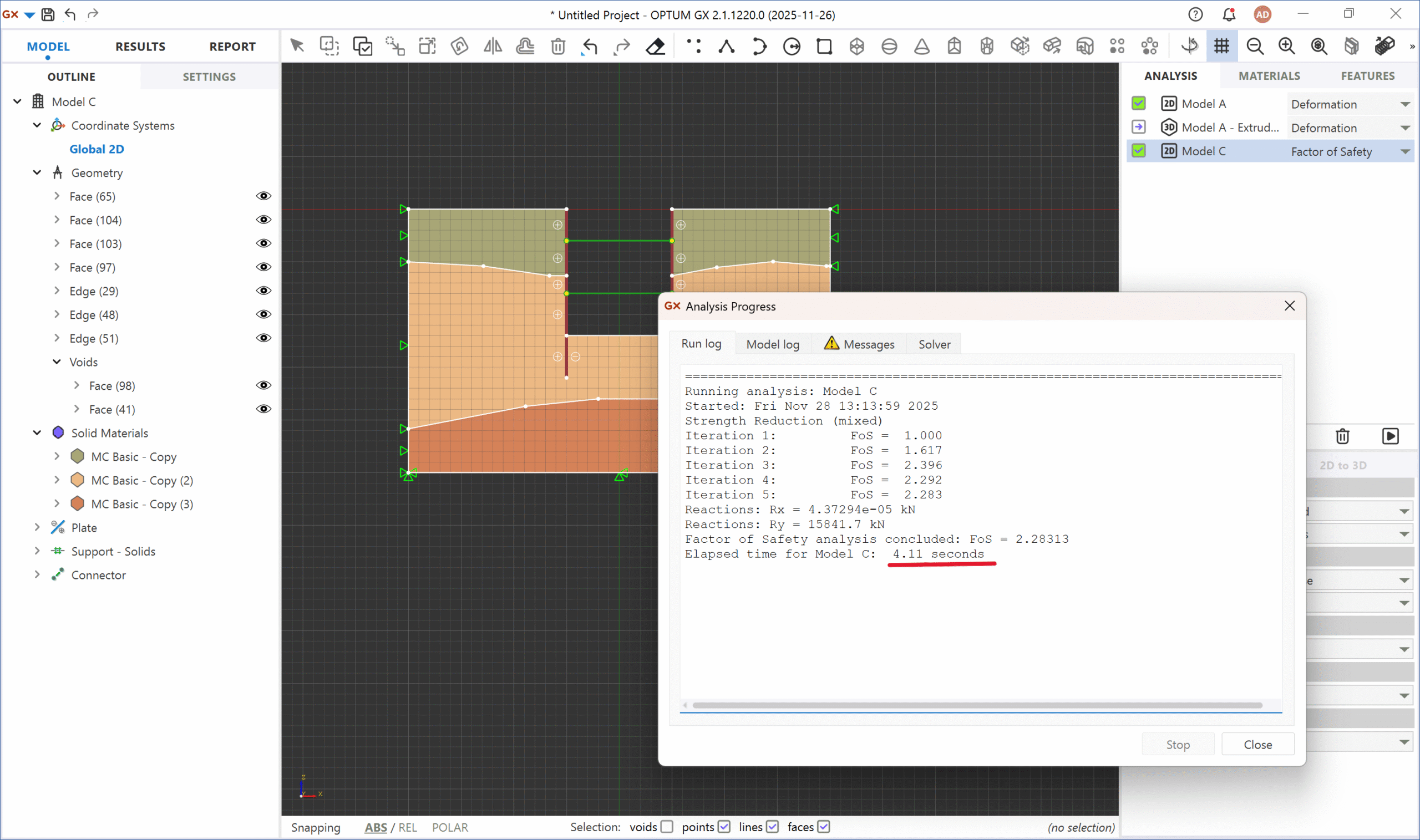Image resolution: width=1420 pixels, height=840 pixels.
Task: Collapse the Coordinate Systems tree node
Action: click(36, 125)
